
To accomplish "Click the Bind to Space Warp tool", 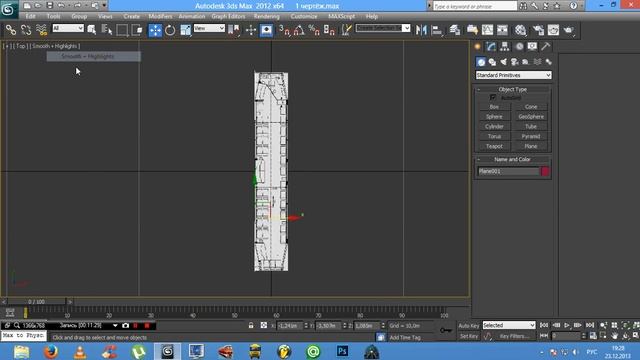I will coord(41,30).
